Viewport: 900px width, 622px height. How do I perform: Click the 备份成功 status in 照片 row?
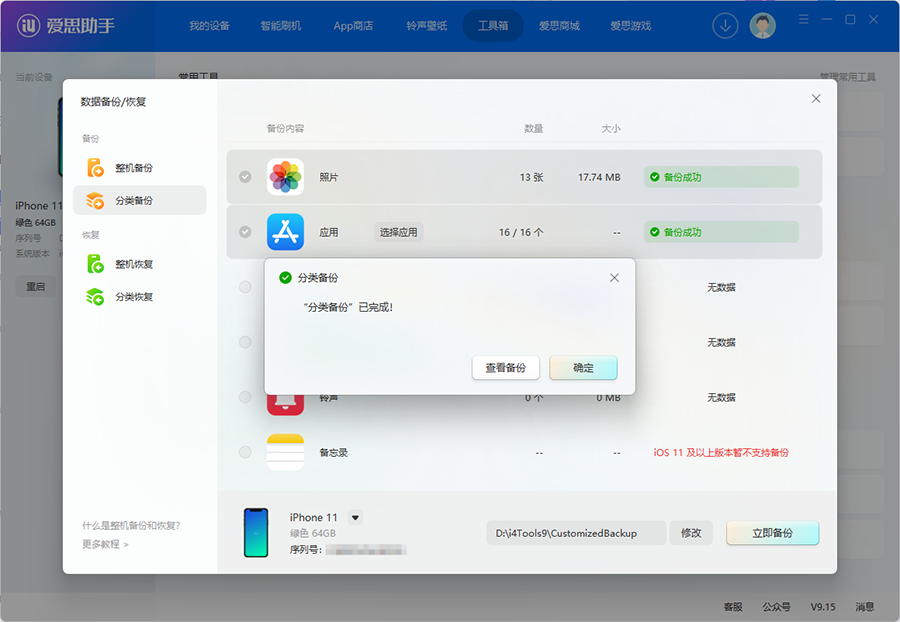tap(721, 177)
